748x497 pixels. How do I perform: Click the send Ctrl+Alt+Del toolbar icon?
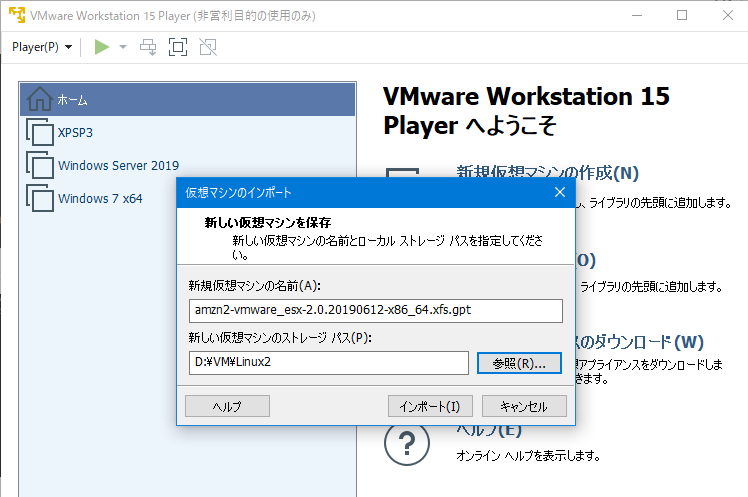pos(148,47)
